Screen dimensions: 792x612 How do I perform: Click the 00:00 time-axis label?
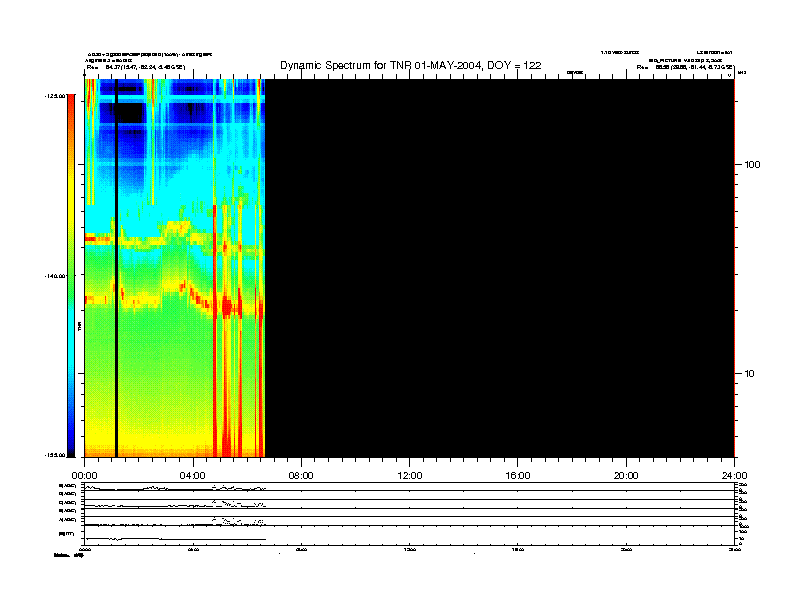point(84,476)
